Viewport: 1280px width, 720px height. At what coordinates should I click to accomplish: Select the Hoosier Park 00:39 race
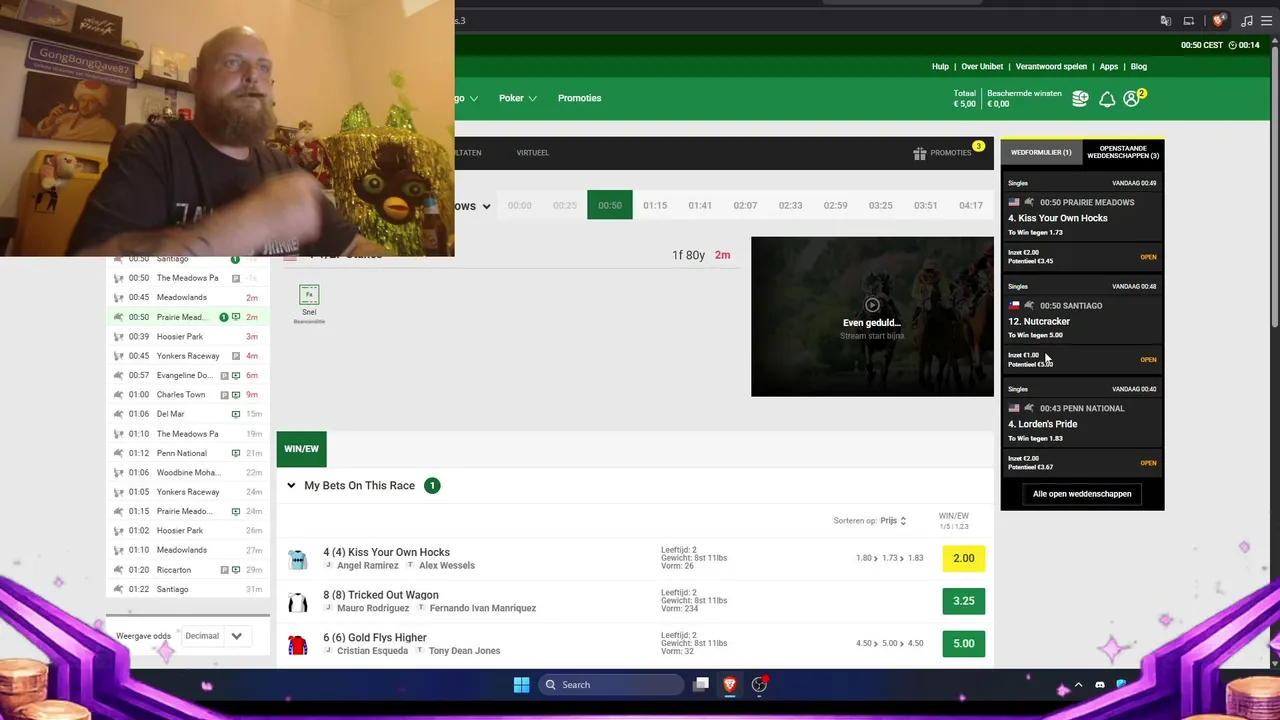click(x=186, y=337)
